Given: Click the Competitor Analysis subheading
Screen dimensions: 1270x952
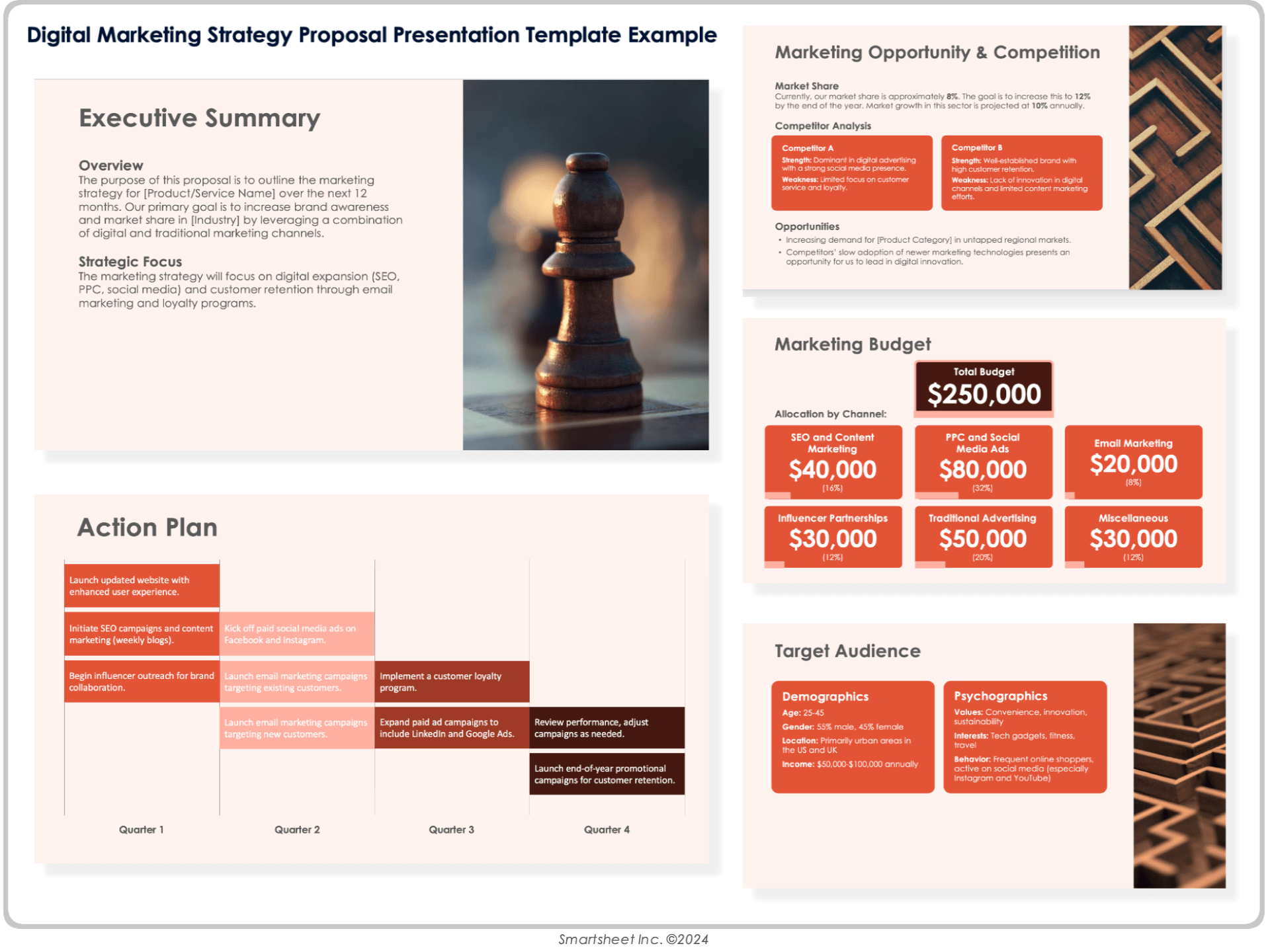Looking at the screenshot, I should 823,126.
